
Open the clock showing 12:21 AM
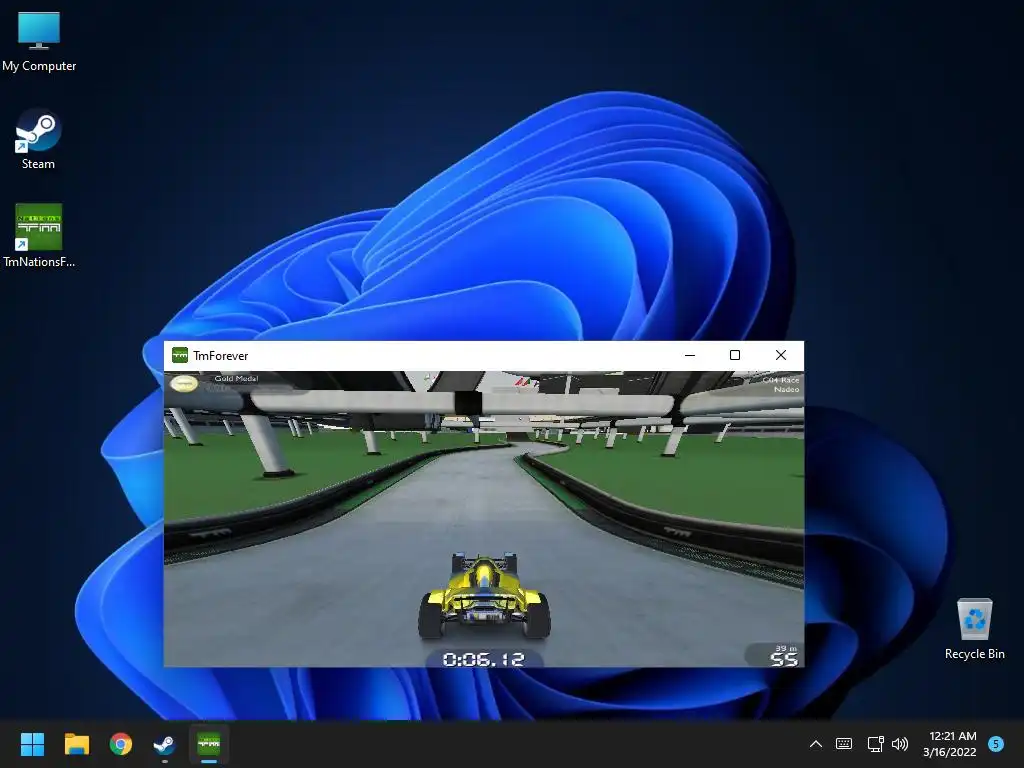[x=950, y=744]
